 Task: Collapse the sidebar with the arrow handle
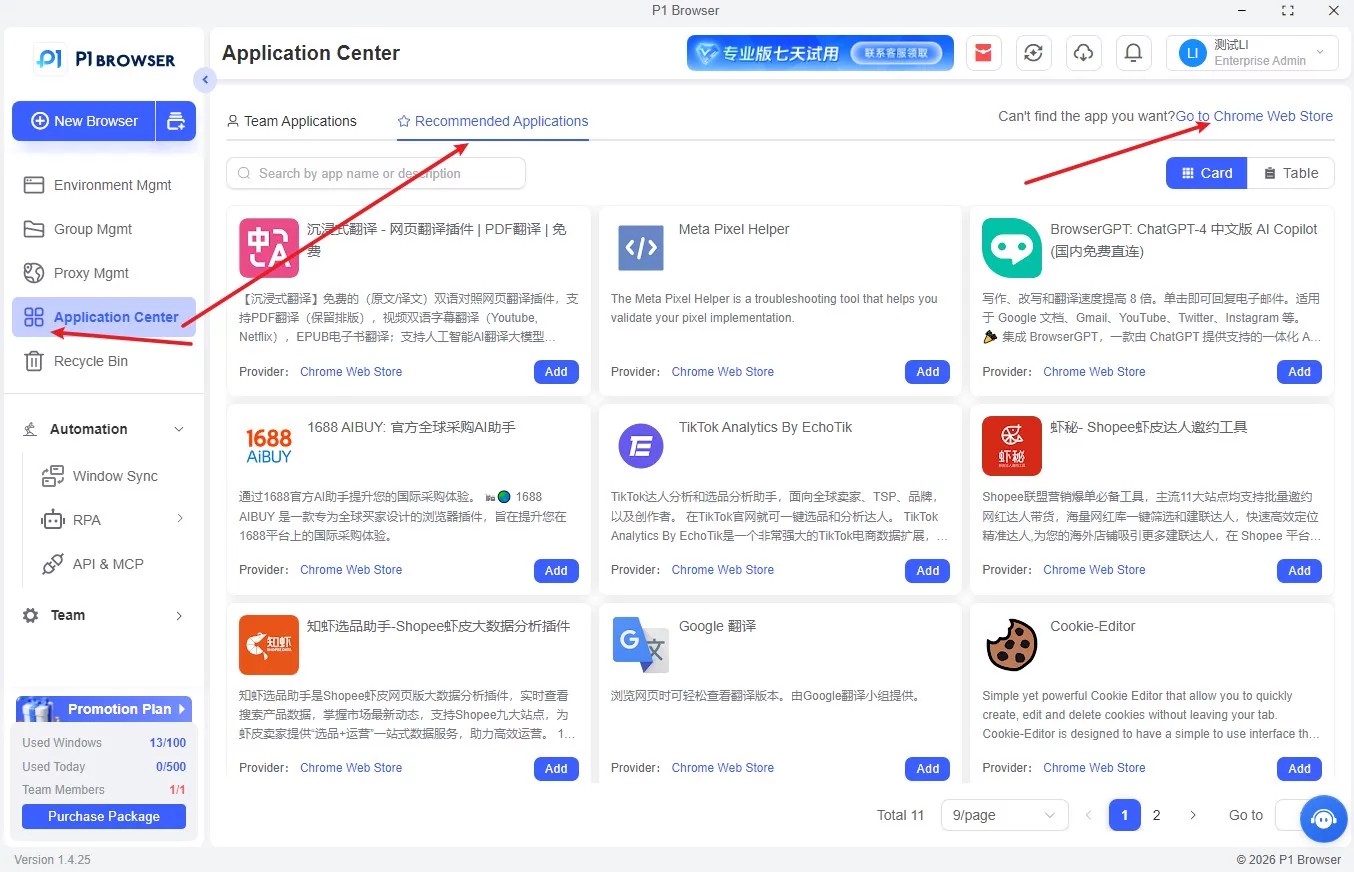click(x=205, y=80)
